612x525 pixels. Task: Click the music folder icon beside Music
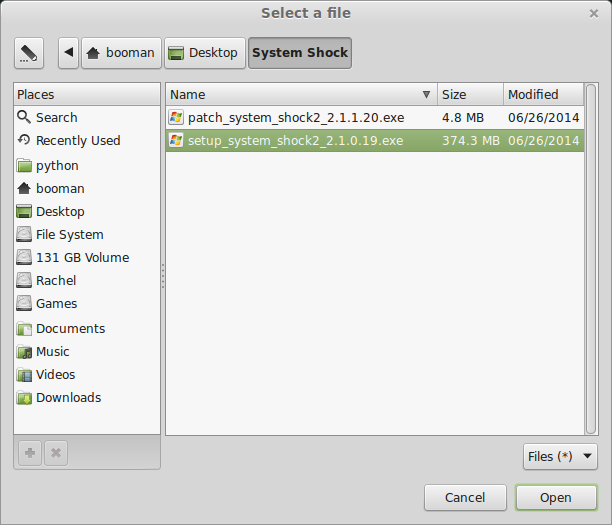[x=24, y=352]
